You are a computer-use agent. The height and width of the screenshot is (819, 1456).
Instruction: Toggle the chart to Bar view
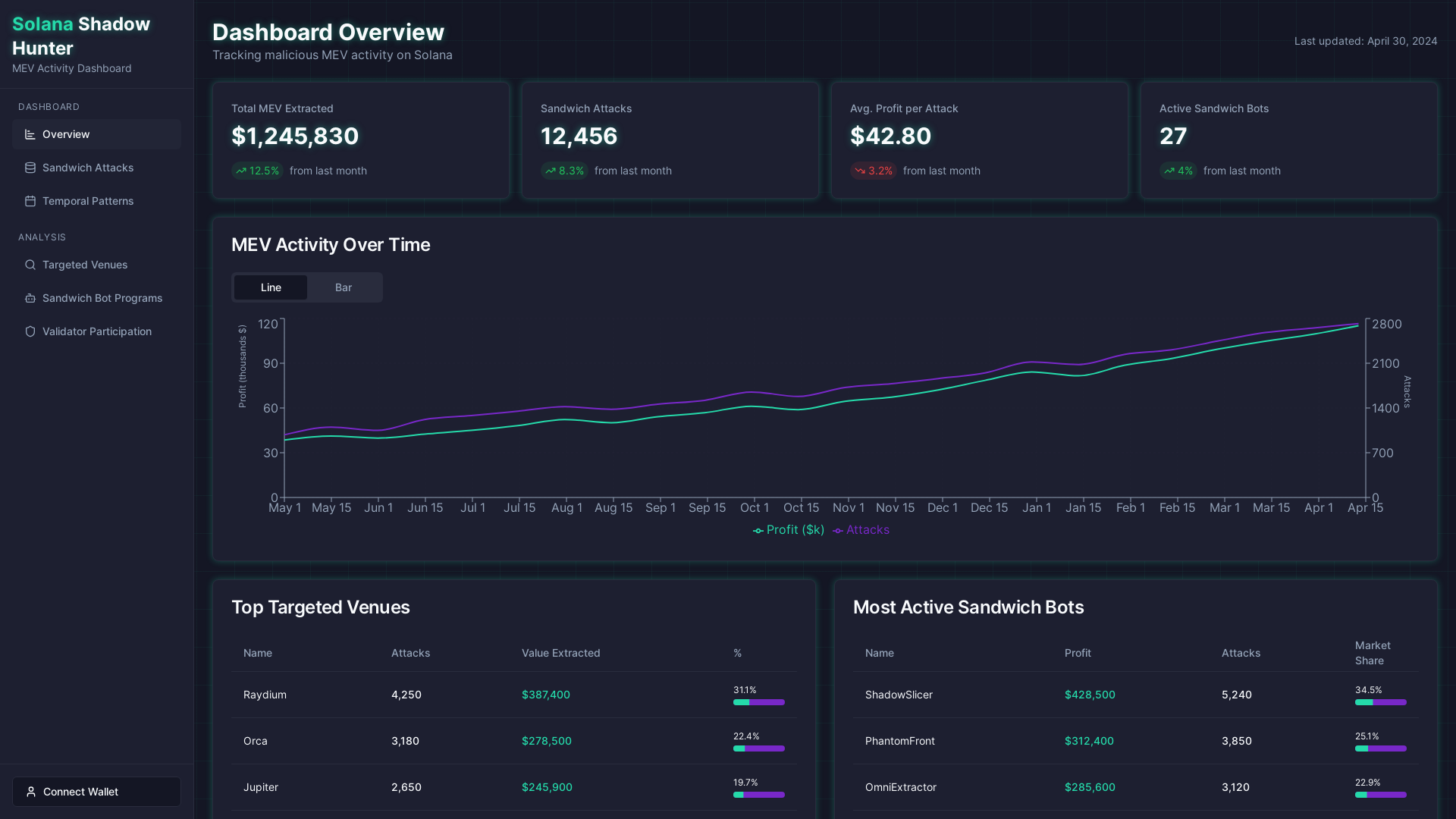pos(343,287)
